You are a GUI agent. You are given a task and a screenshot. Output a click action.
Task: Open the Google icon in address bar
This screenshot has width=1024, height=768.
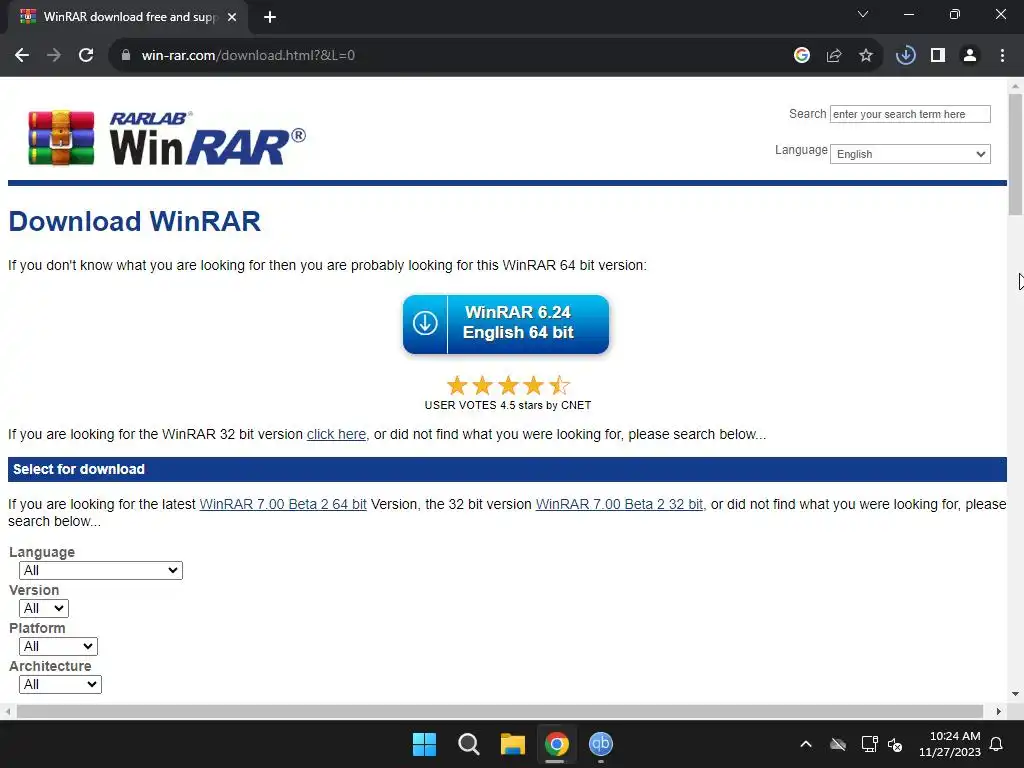(x=802, y=56)
